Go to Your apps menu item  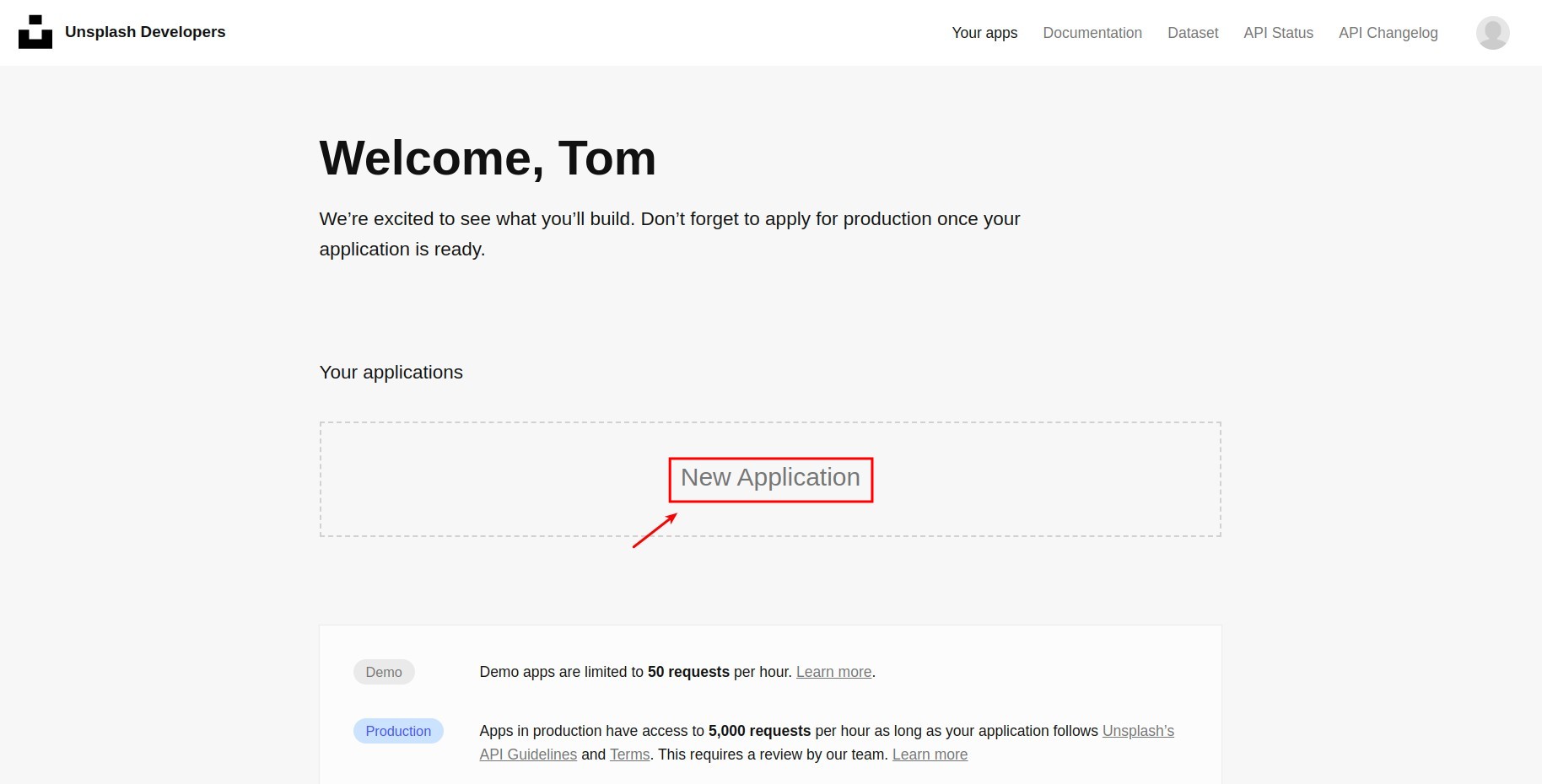(984, 33)
